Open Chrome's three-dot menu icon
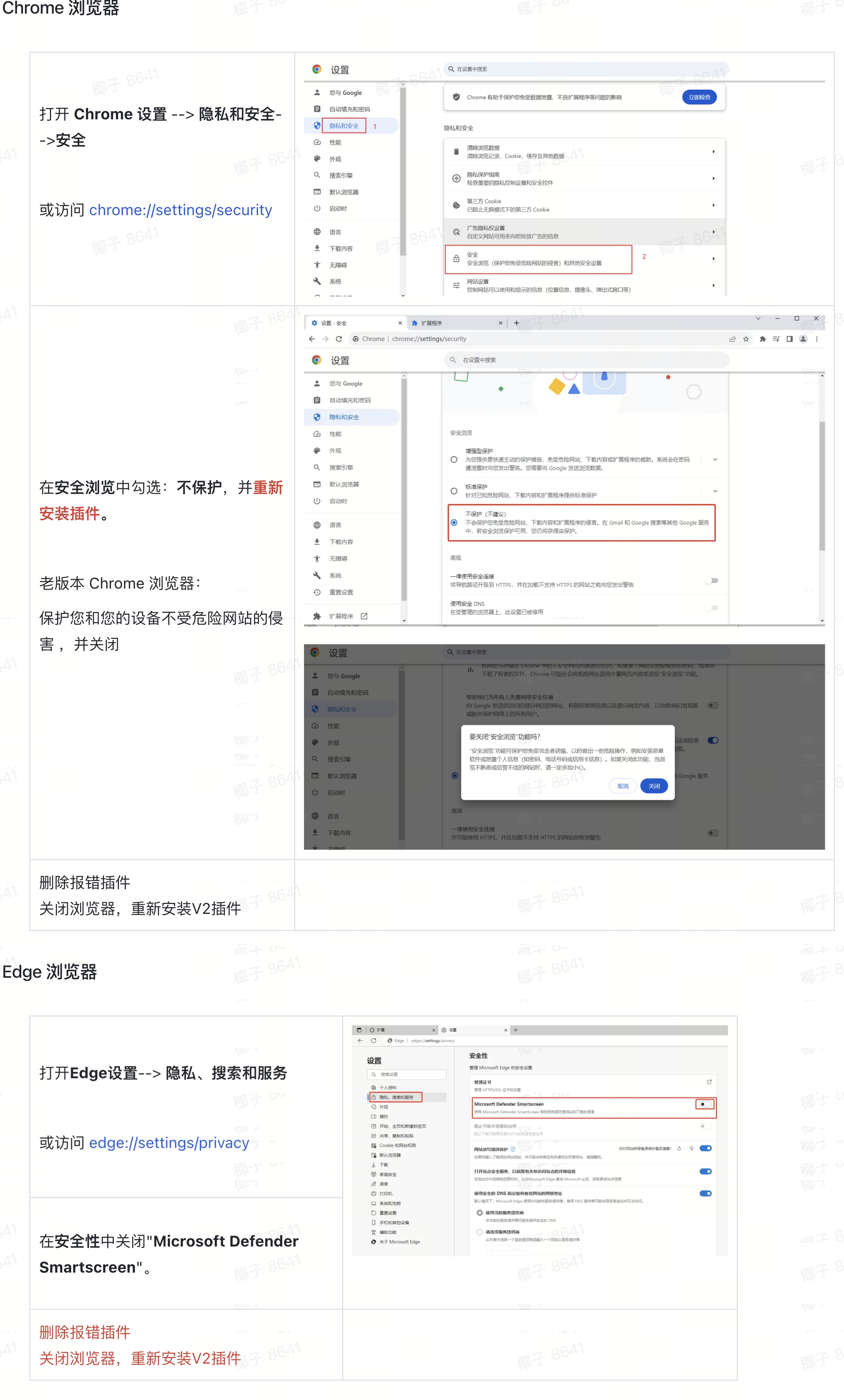This screenshot has height=1400, width=844. pos(817,339)
